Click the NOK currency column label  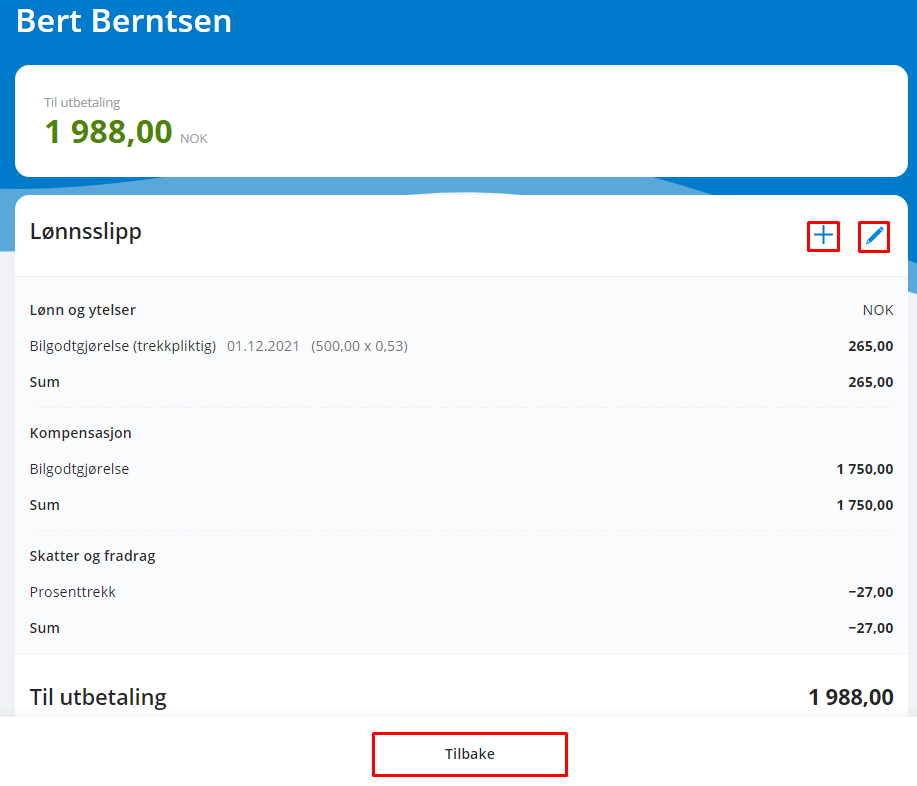pyautogui.click(x=878, y=310)
